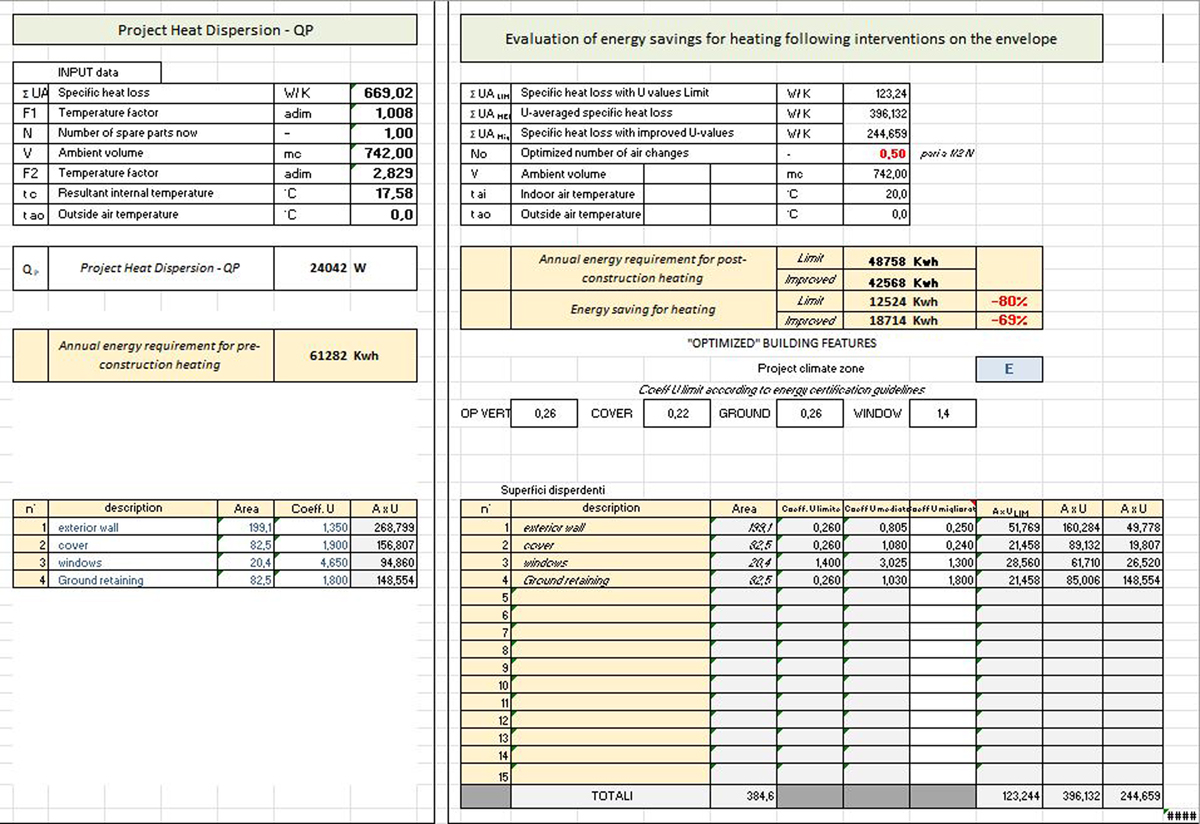Click the energy saving Improved value 18714 Kwh
The height and width of the screenshot is (824, 1200).
coord(909,321)
